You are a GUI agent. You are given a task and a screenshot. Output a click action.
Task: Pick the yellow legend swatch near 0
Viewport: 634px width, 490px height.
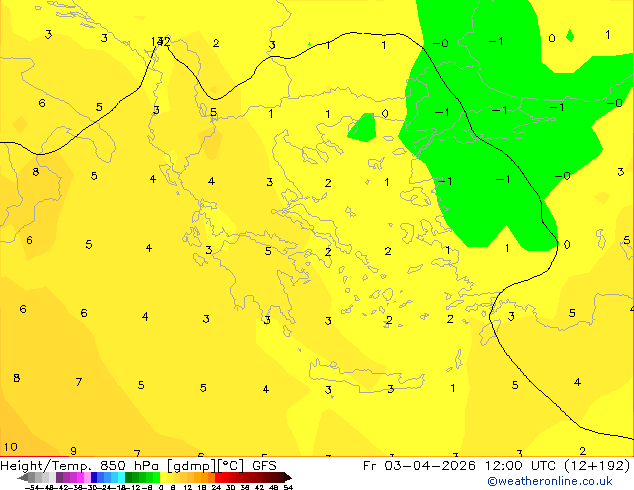(x=163, y=477)
